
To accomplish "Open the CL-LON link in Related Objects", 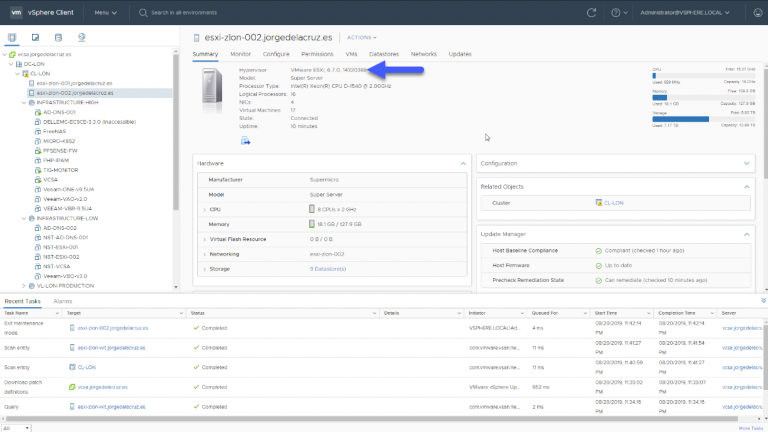I will coord(614,203).
